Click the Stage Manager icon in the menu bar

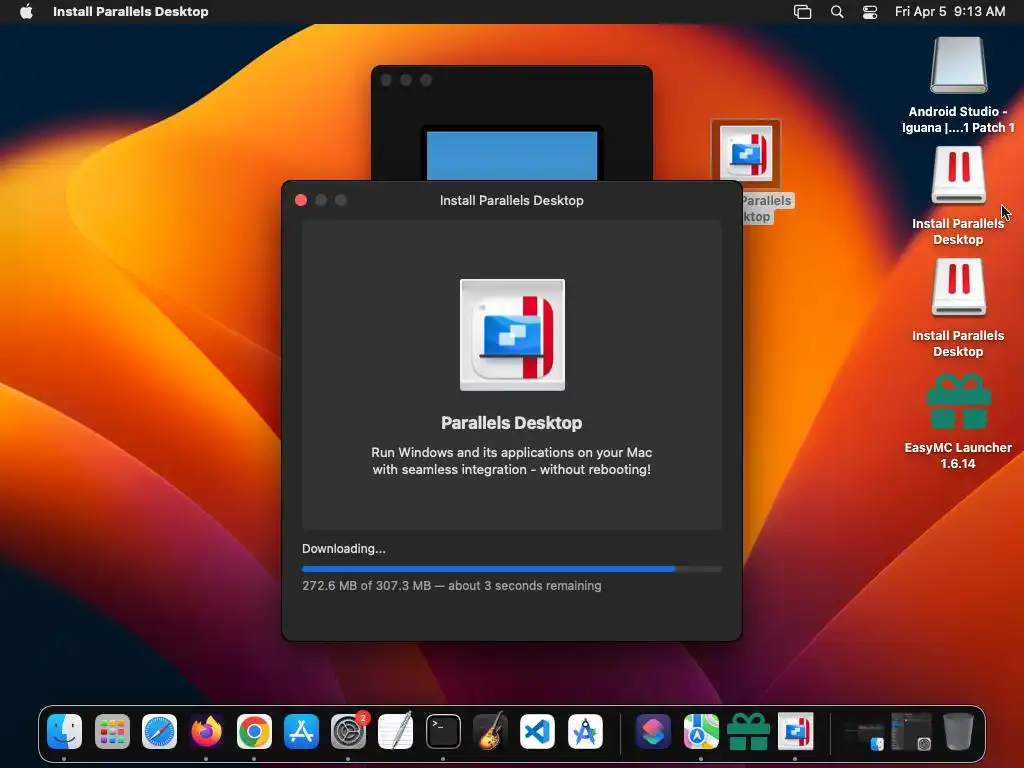(x=803, y=12)
